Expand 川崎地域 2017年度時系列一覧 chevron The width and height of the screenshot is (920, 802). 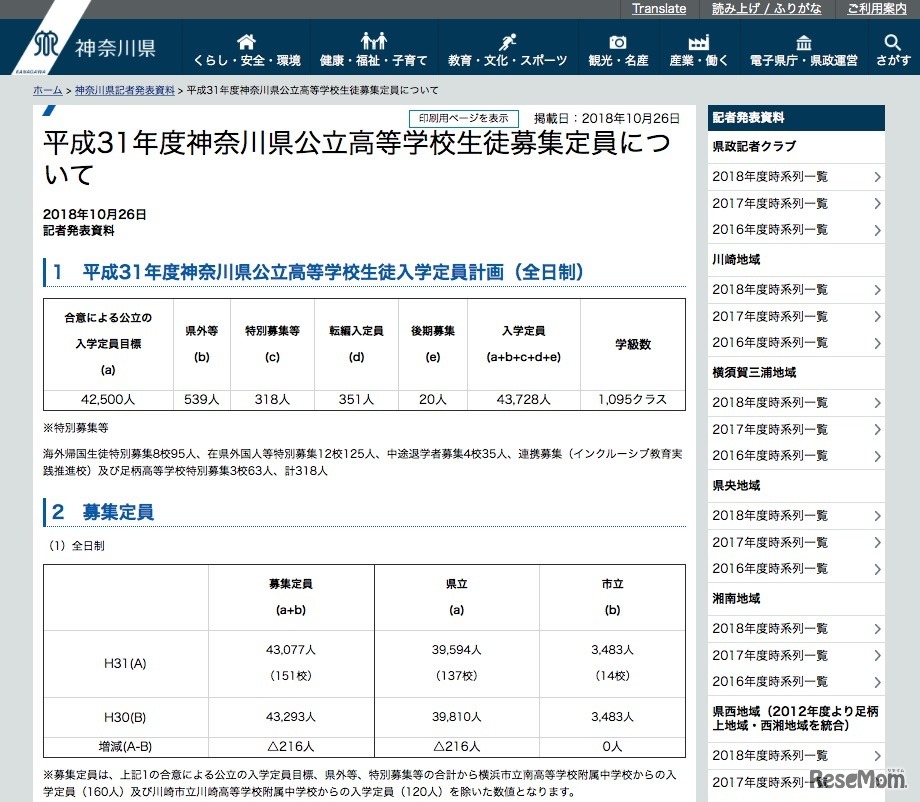(x=877, y=316)
